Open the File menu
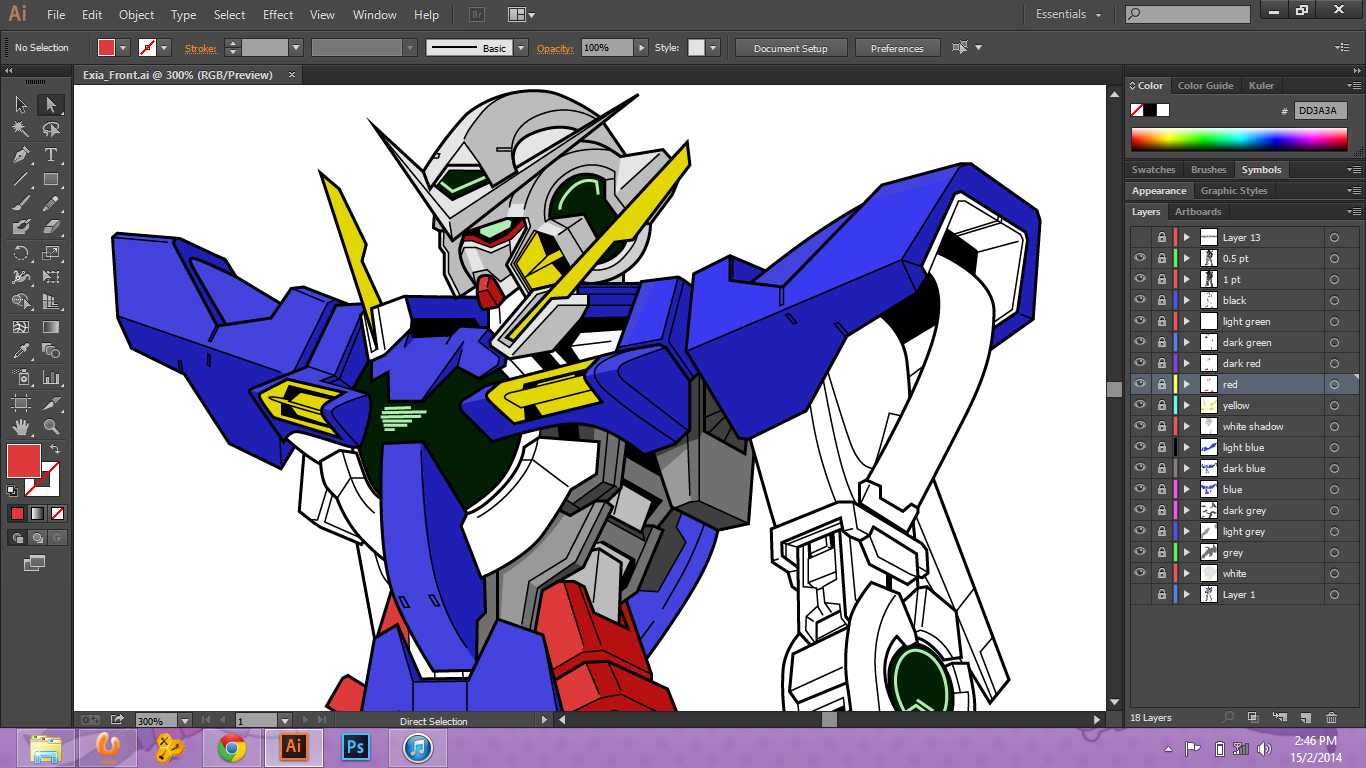The width and height of the screenshot is (1366, 768). tap(56, 15)
